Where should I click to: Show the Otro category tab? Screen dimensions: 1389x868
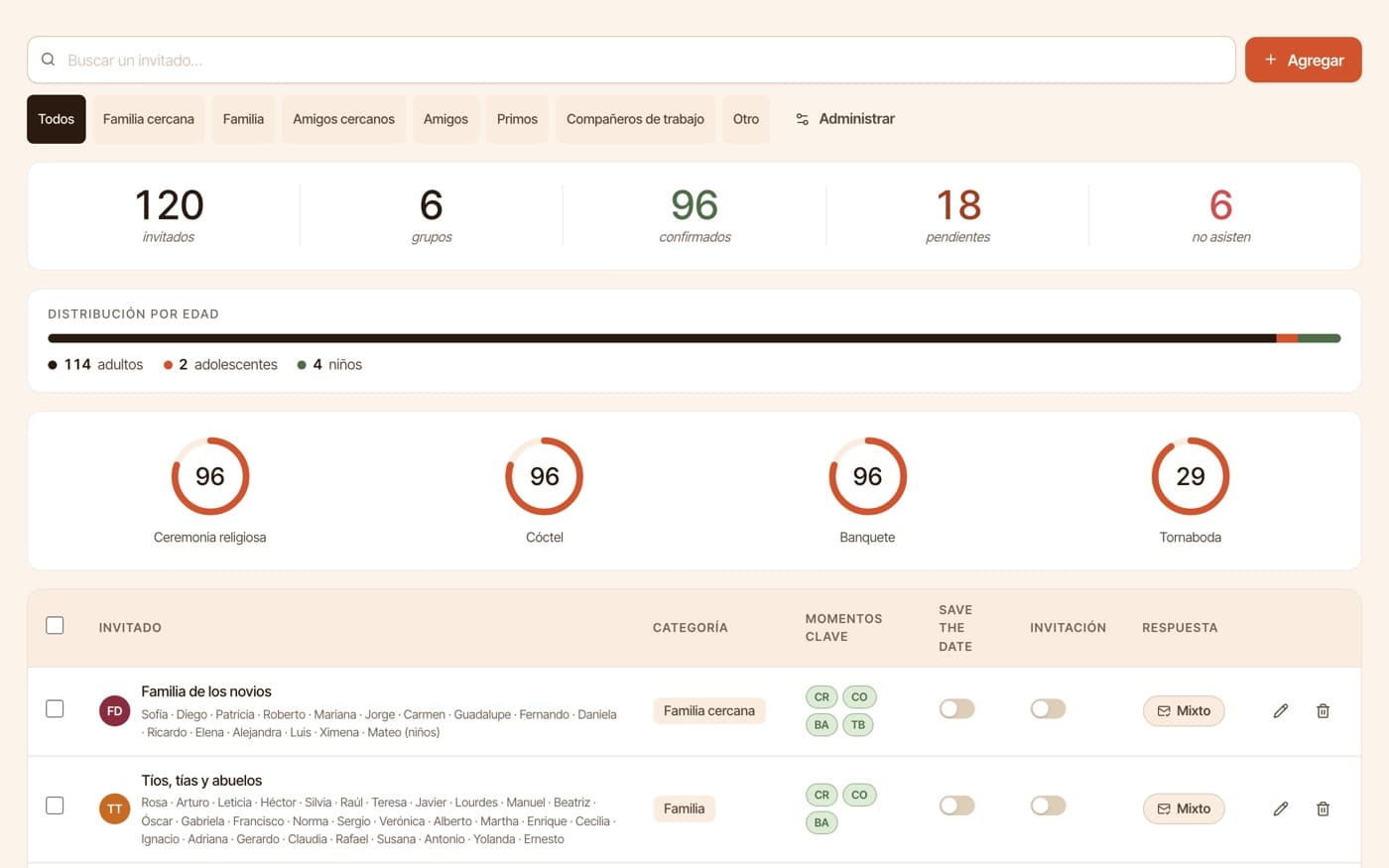746,119
